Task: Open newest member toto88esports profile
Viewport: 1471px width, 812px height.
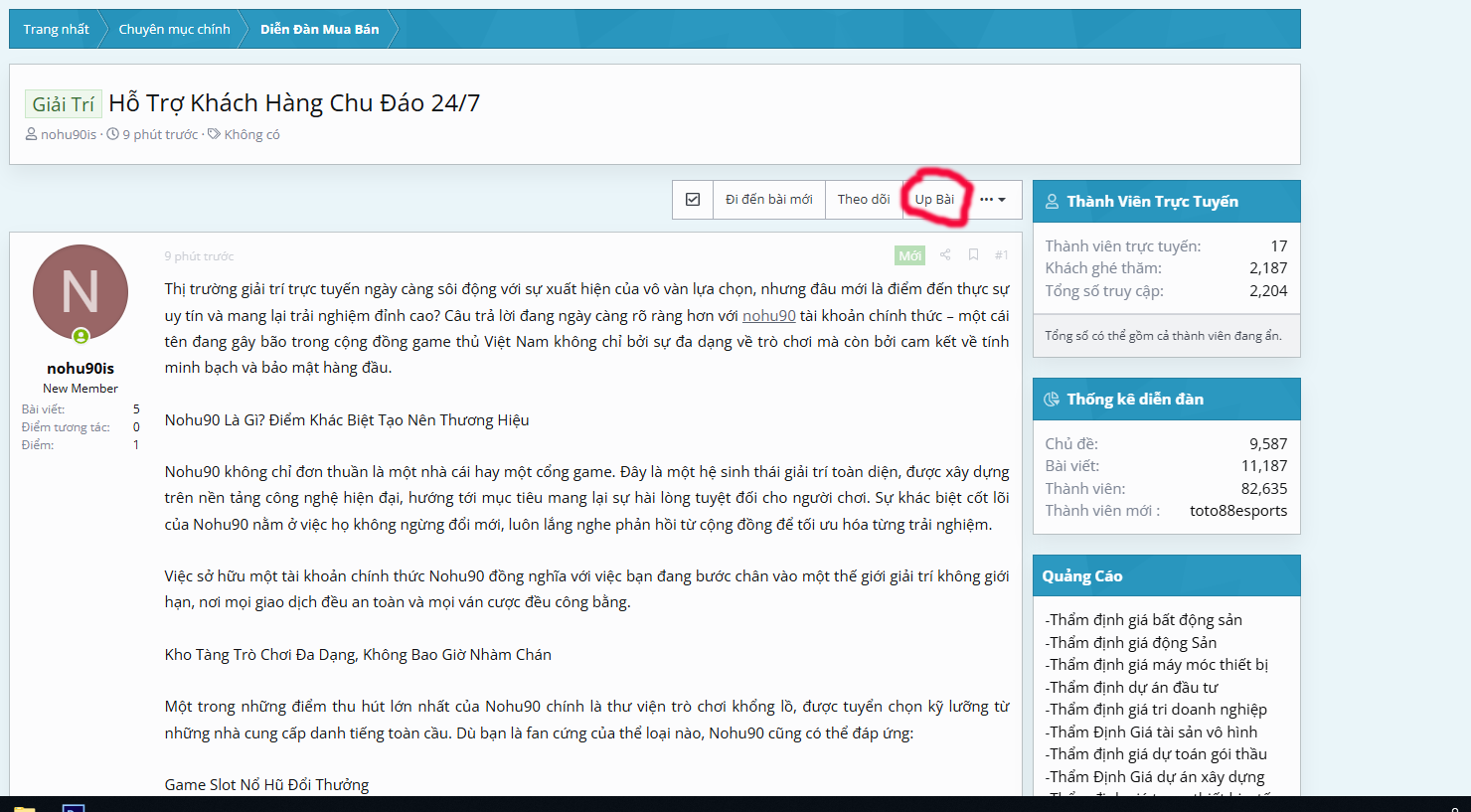Action: 1237,511
